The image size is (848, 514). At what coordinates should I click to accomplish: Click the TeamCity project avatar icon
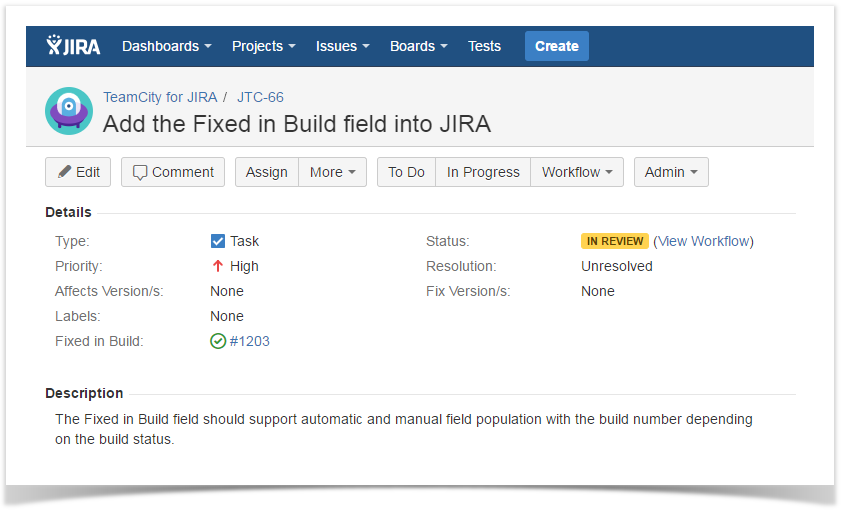coord(69,111)
